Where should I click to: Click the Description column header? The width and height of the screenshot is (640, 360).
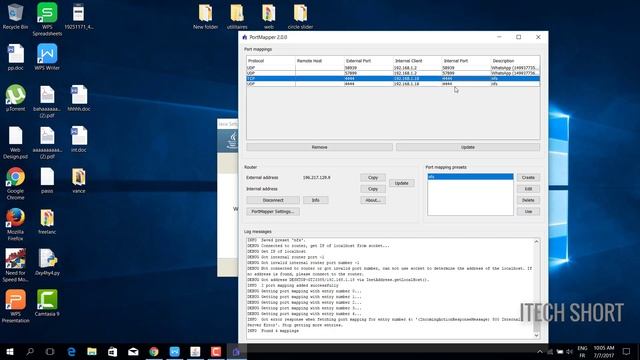tap(515, 61)
